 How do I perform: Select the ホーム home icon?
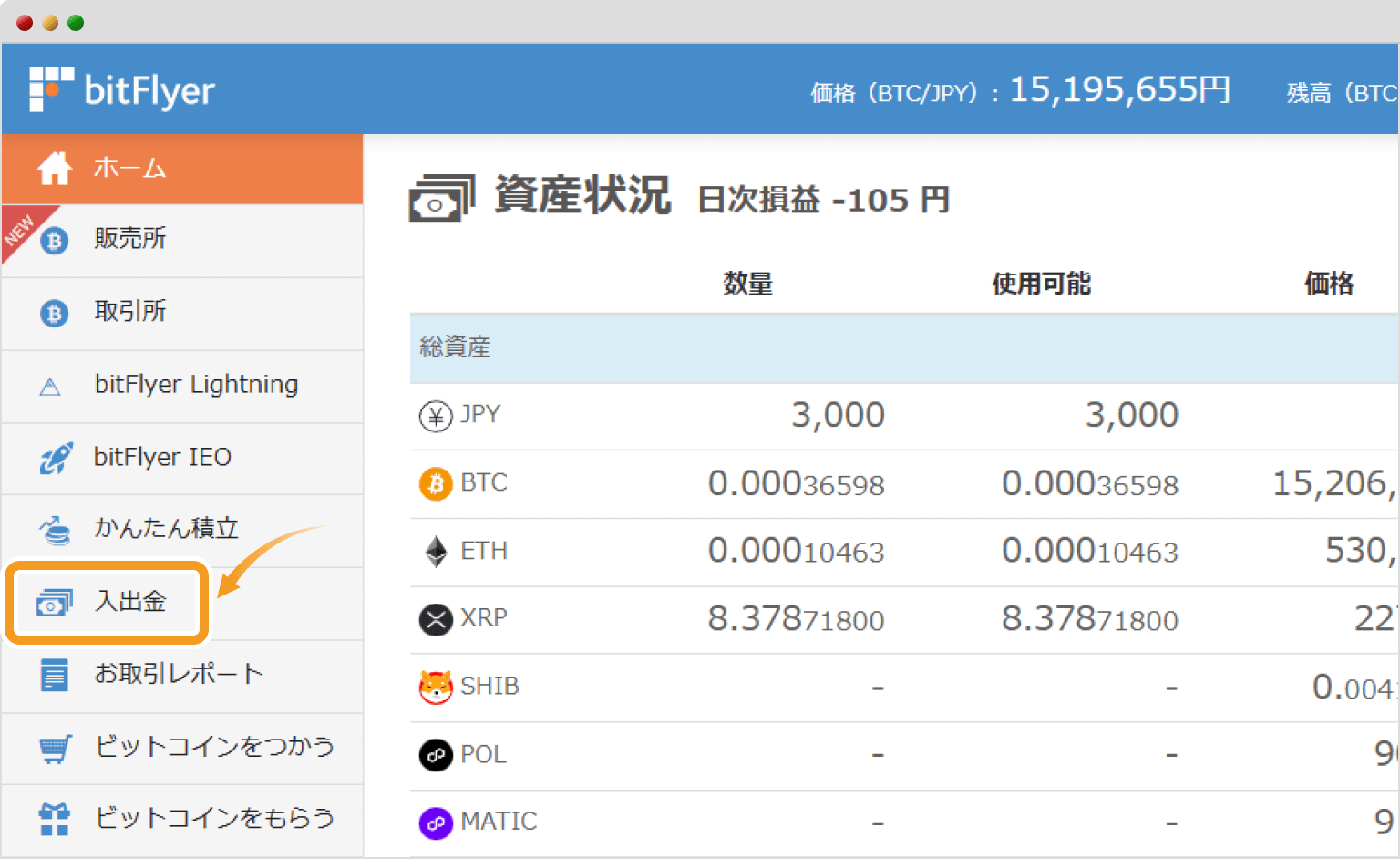click(55, 168)
